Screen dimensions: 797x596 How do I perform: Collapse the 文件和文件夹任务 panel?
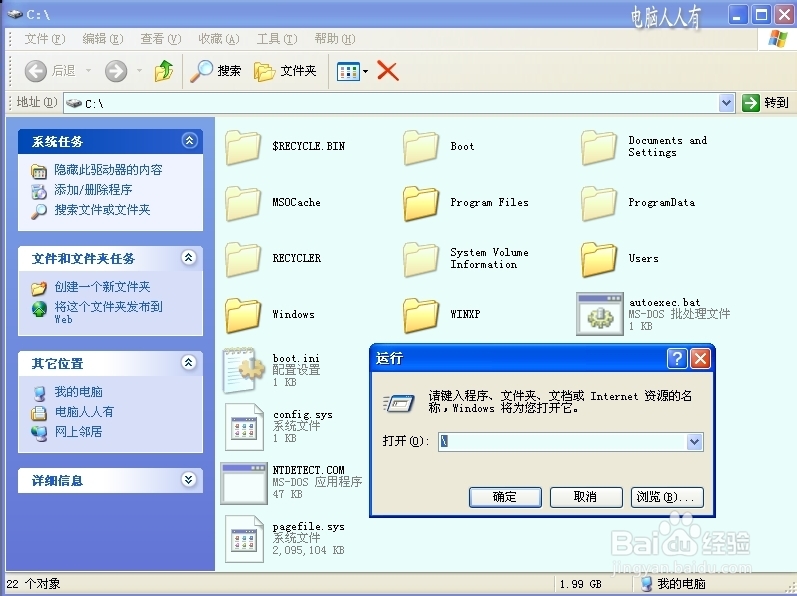point(189,258)
